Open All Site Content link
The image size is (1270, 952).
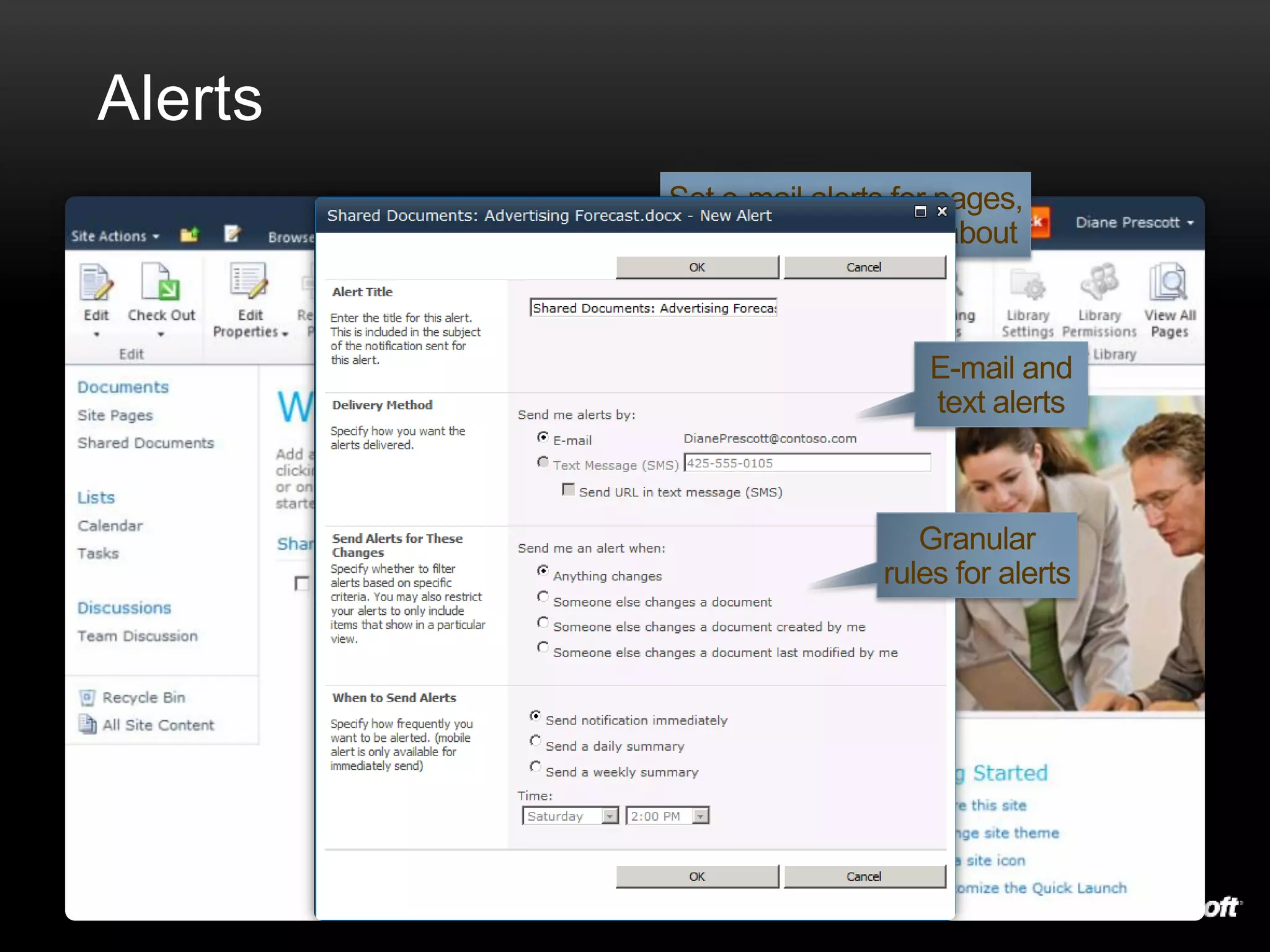158,725
